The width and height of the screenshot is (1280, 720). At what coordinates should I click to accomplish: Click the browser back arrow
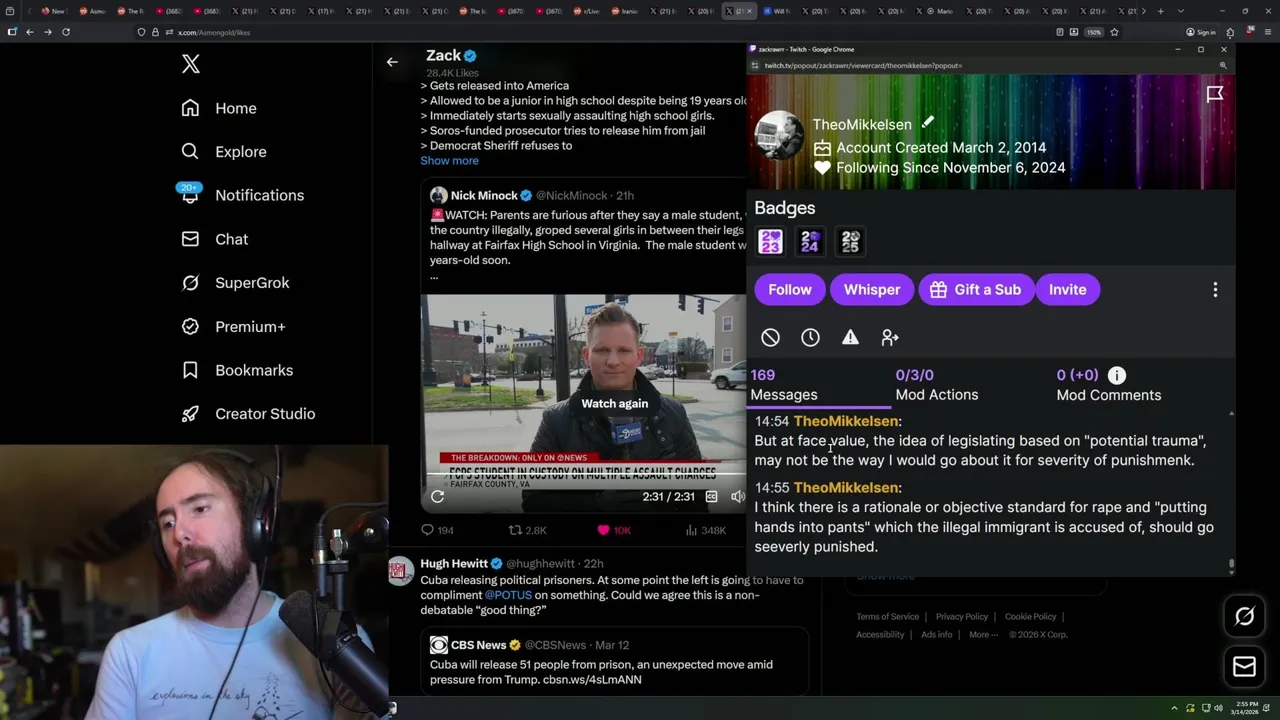coord(30,32)
